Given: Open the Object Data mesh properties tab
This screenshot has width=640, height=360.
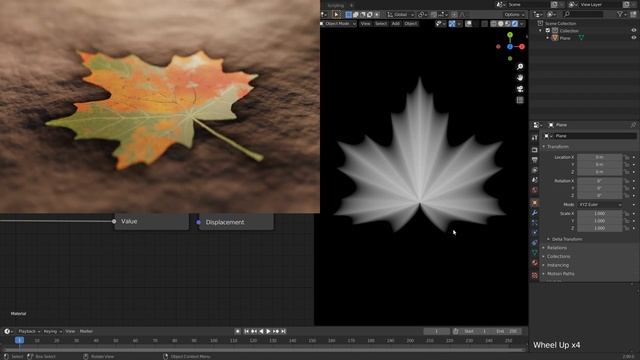Looking at the screenshot, I should [x=535, y=253].
